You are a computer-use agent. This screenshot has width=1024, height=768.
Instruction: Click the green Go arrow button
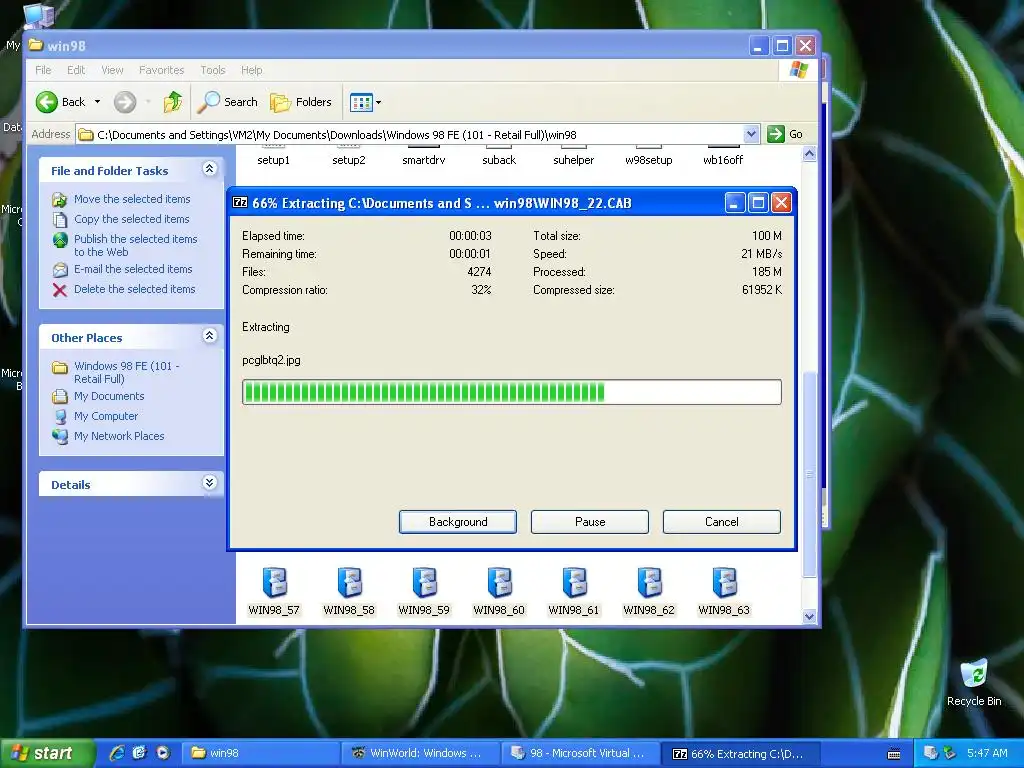tap(775, 134)
